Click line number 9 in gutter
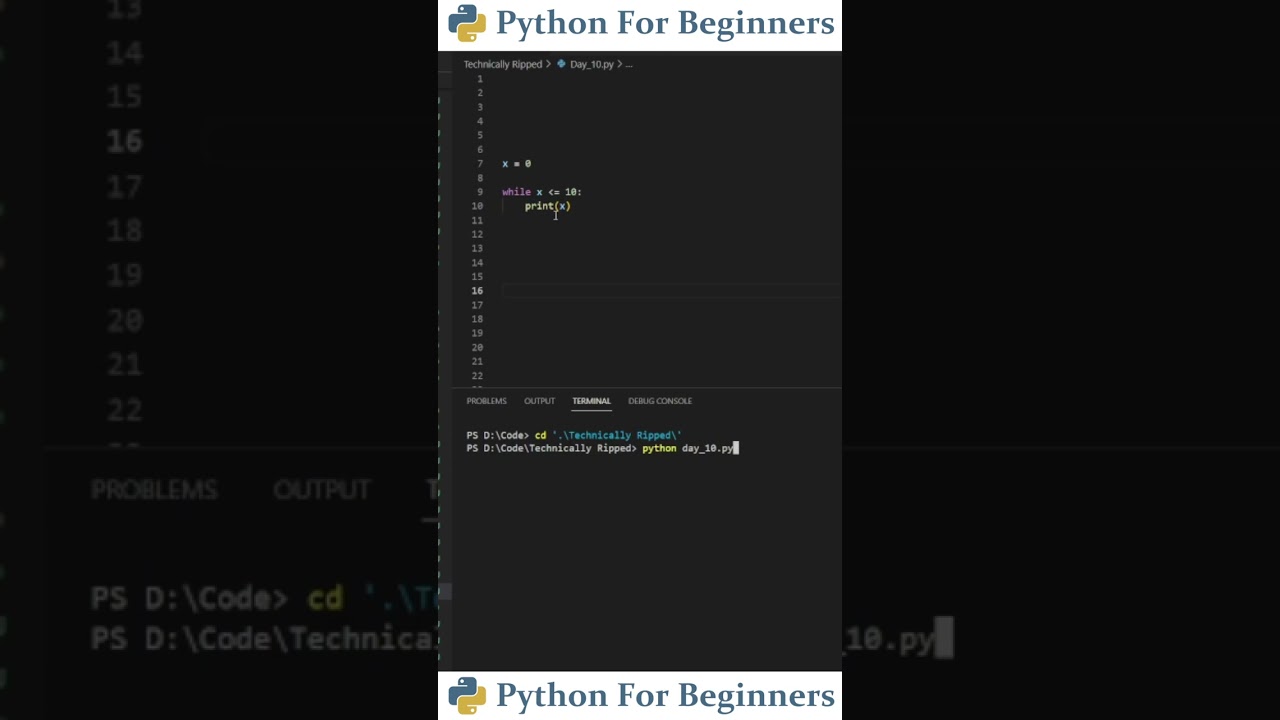The image size is (1280, 720). click(x=480, y=192)
